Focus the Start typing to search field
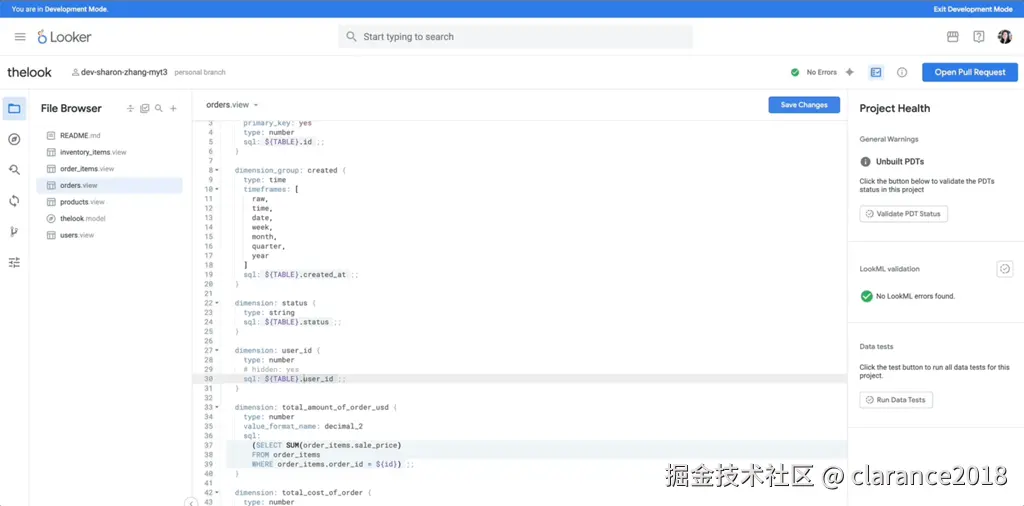Screen dimensions: 1024x506 click(515, 37)
